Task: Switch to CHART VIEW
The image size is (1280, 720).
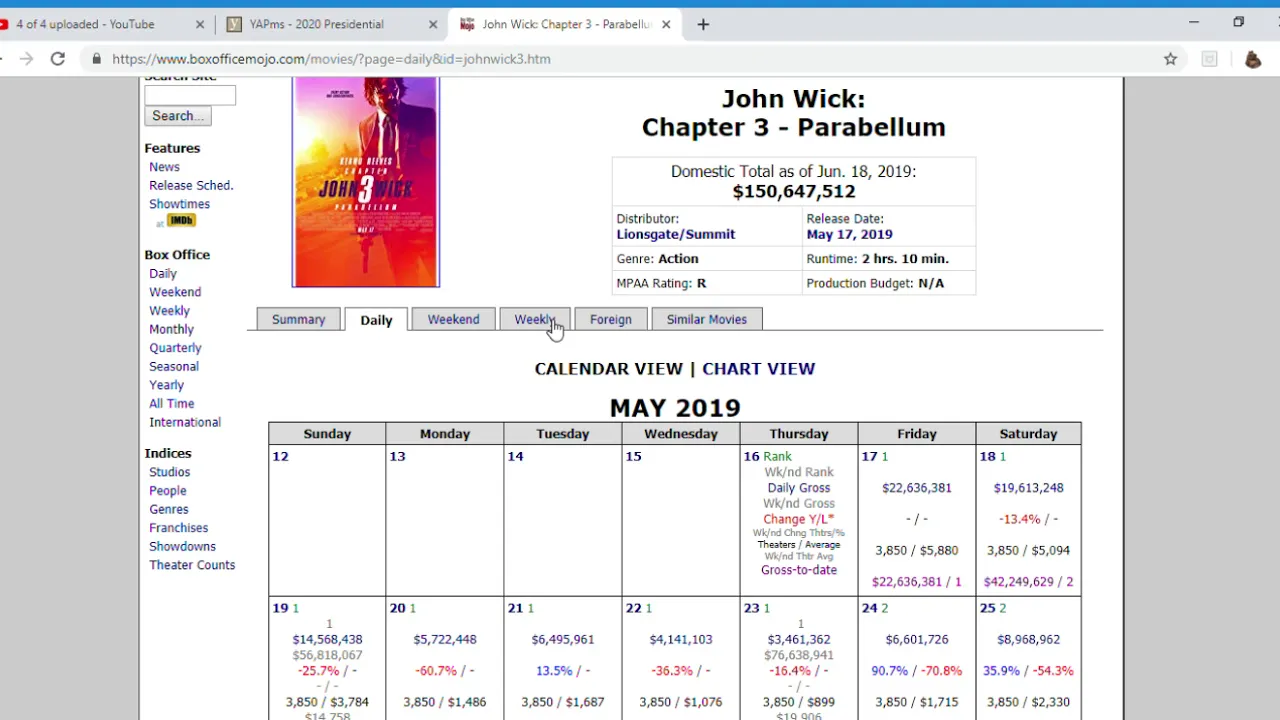Action: (758, 369)
